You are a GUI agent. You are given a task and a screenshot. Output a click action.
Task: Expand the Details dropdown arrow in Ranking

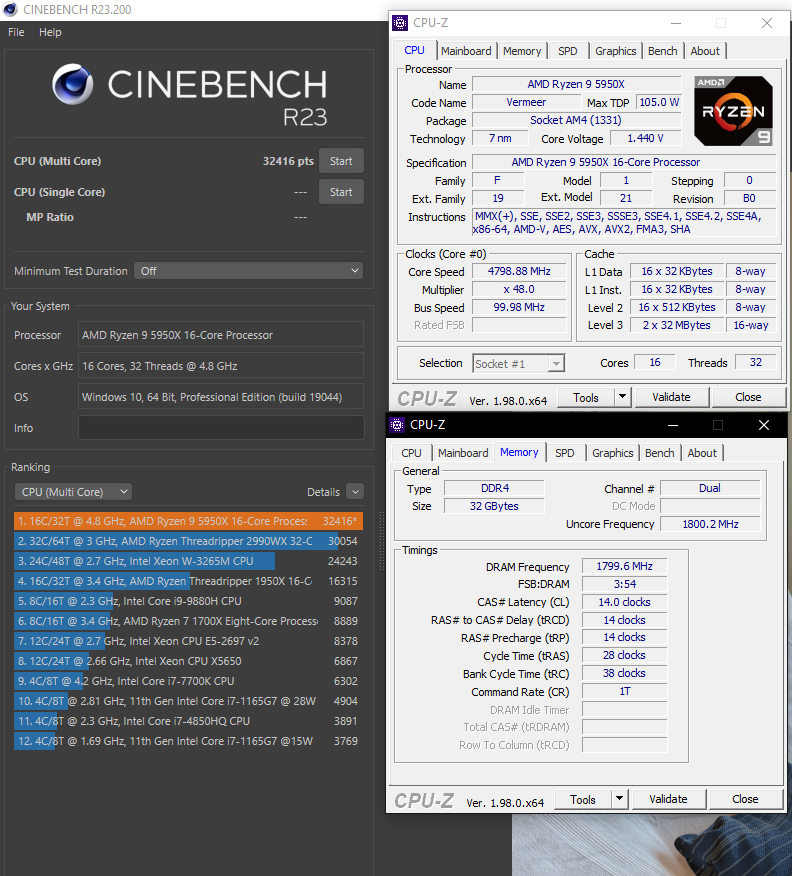click(x=355, y=492)
